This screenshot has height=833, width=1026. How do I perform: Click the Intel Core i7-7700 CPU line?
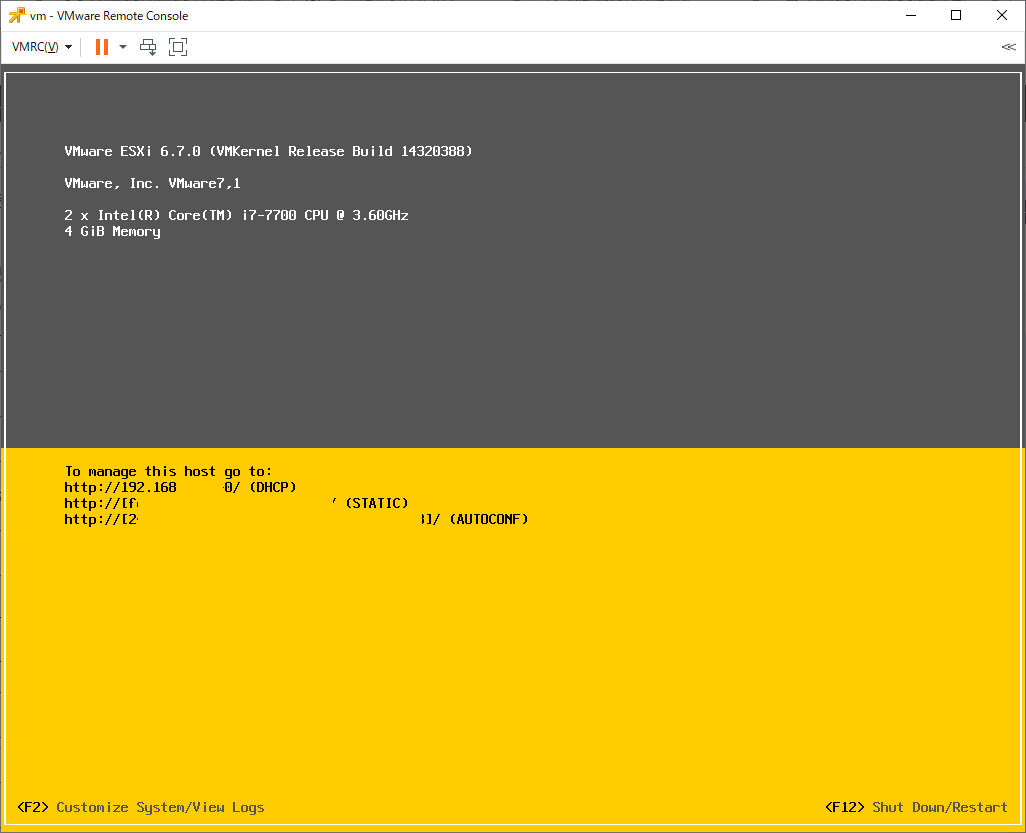(236, 215)
